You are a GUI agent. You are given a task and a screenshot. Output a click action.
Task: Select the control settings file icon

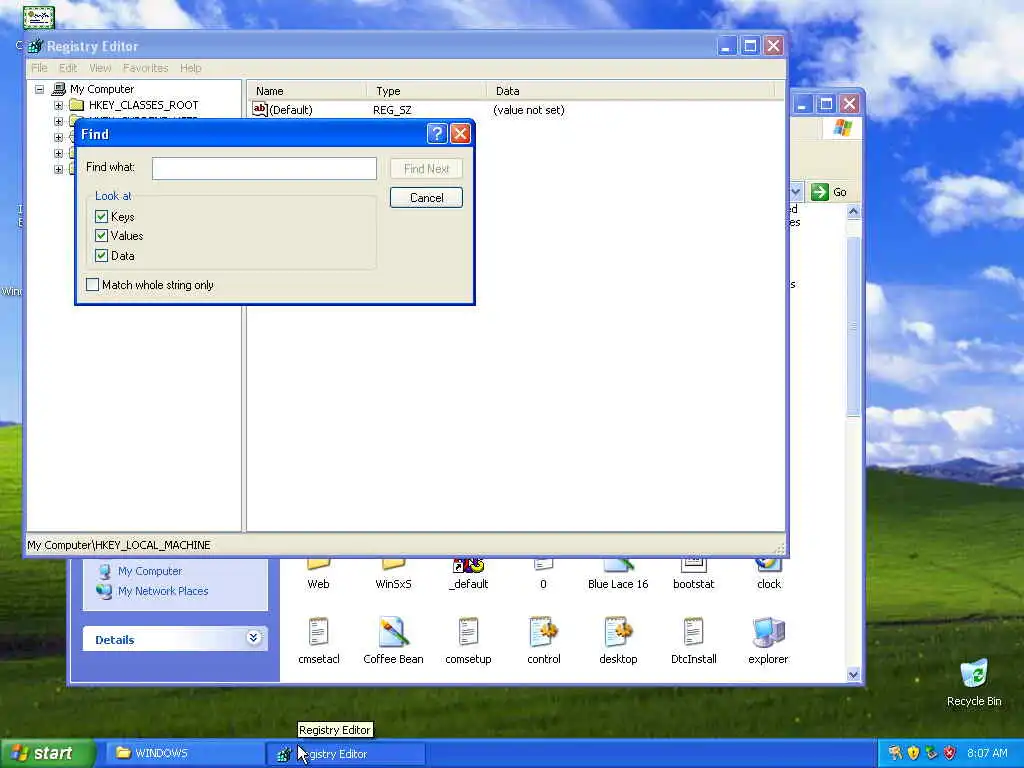coord(543,632)
